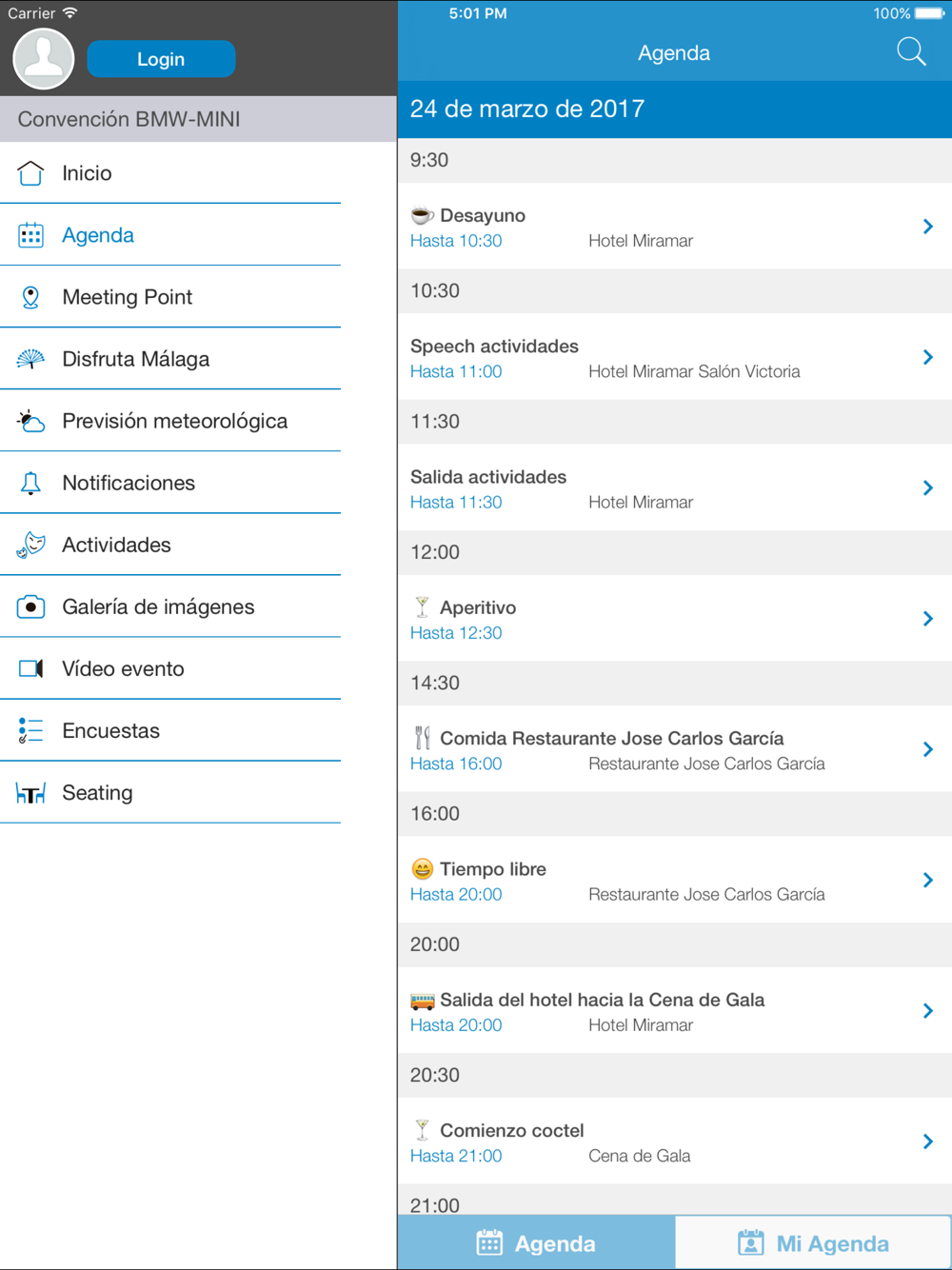This screenshot has height=1270, width=952.
Task: Tap the Hasta 10:30 end time
Action: [456, 241]
